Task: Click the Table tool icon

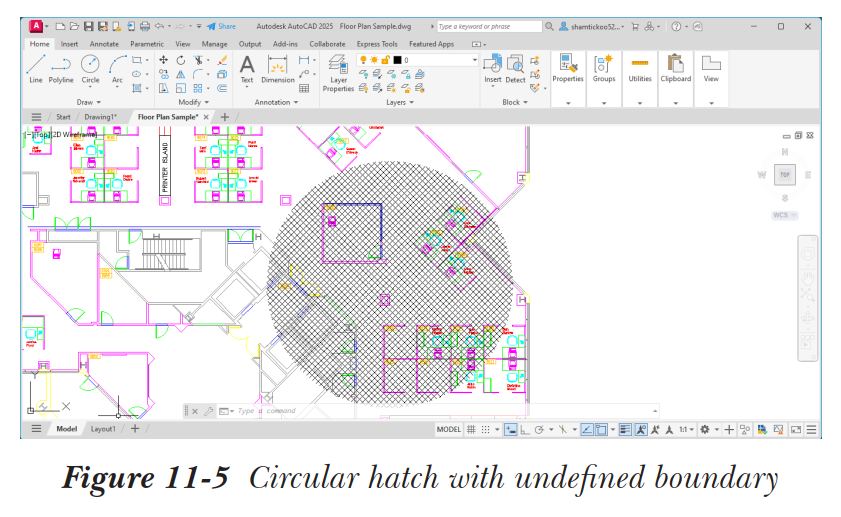Action: (x=304, y=88)
